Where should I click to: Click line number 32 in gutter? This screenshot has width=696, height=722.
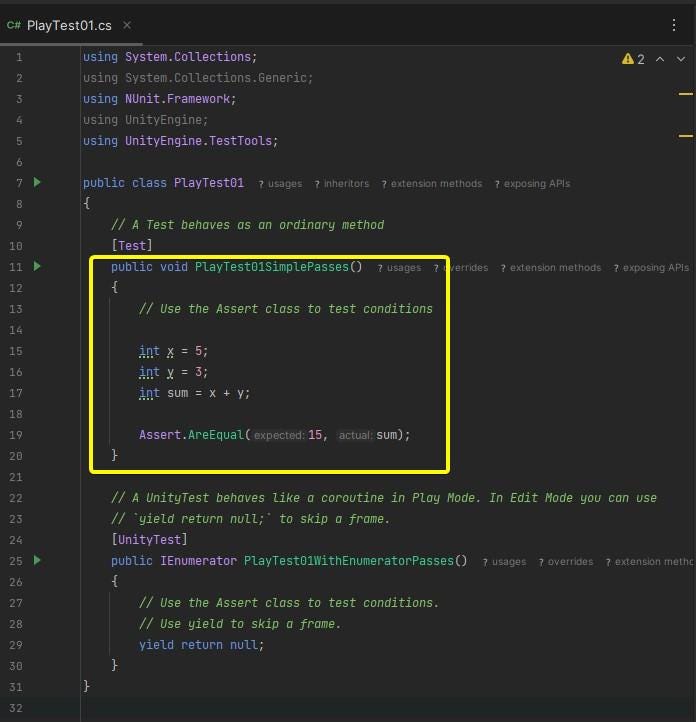tap(16, 708)
